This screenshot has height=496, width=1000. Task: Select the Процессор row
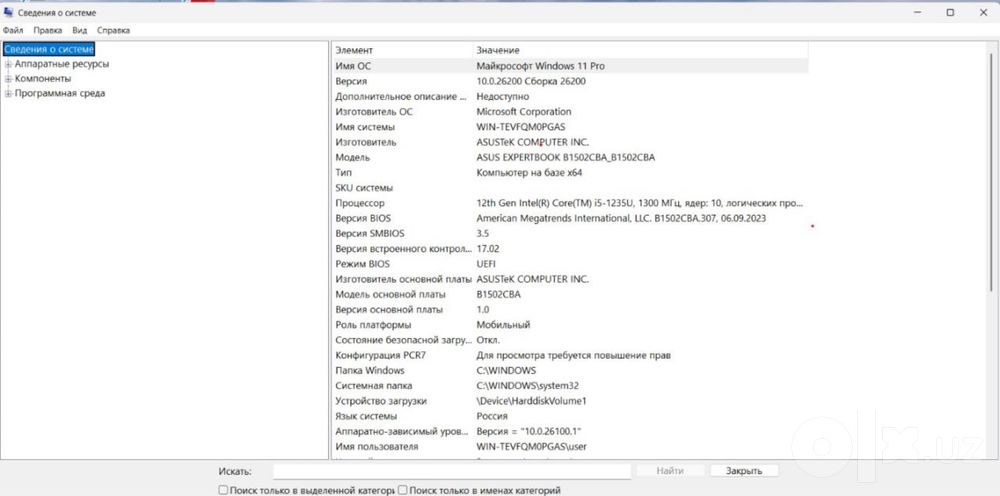click(x=571, y=203)
